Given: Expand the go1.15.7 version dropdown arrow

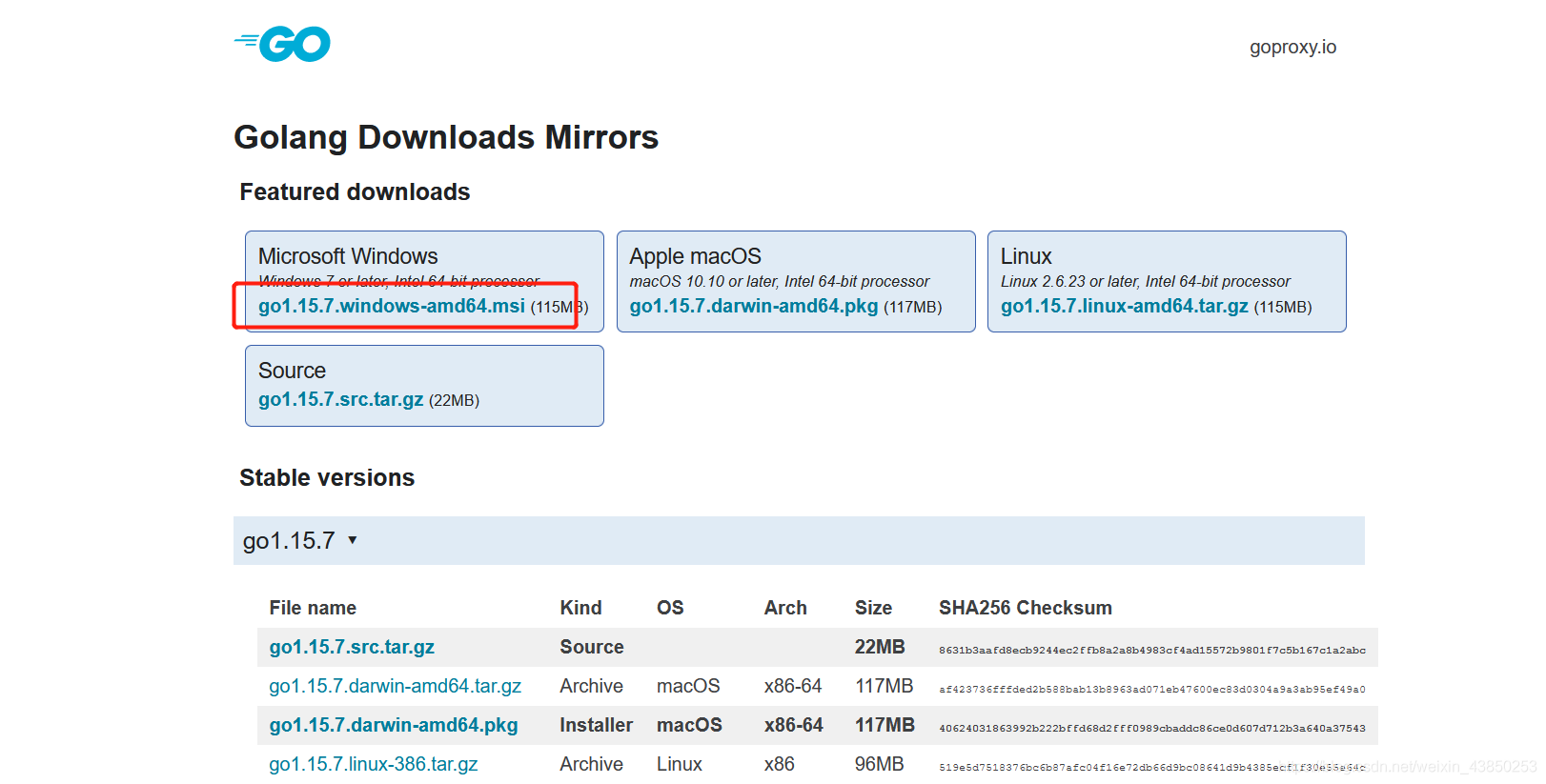Looking at the screenshot, I should 353,540.
